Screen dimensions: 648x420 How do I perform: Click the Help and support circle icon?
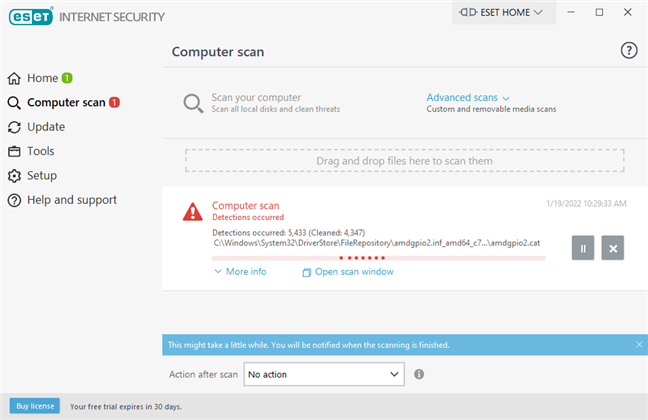[x=14, y=200]
